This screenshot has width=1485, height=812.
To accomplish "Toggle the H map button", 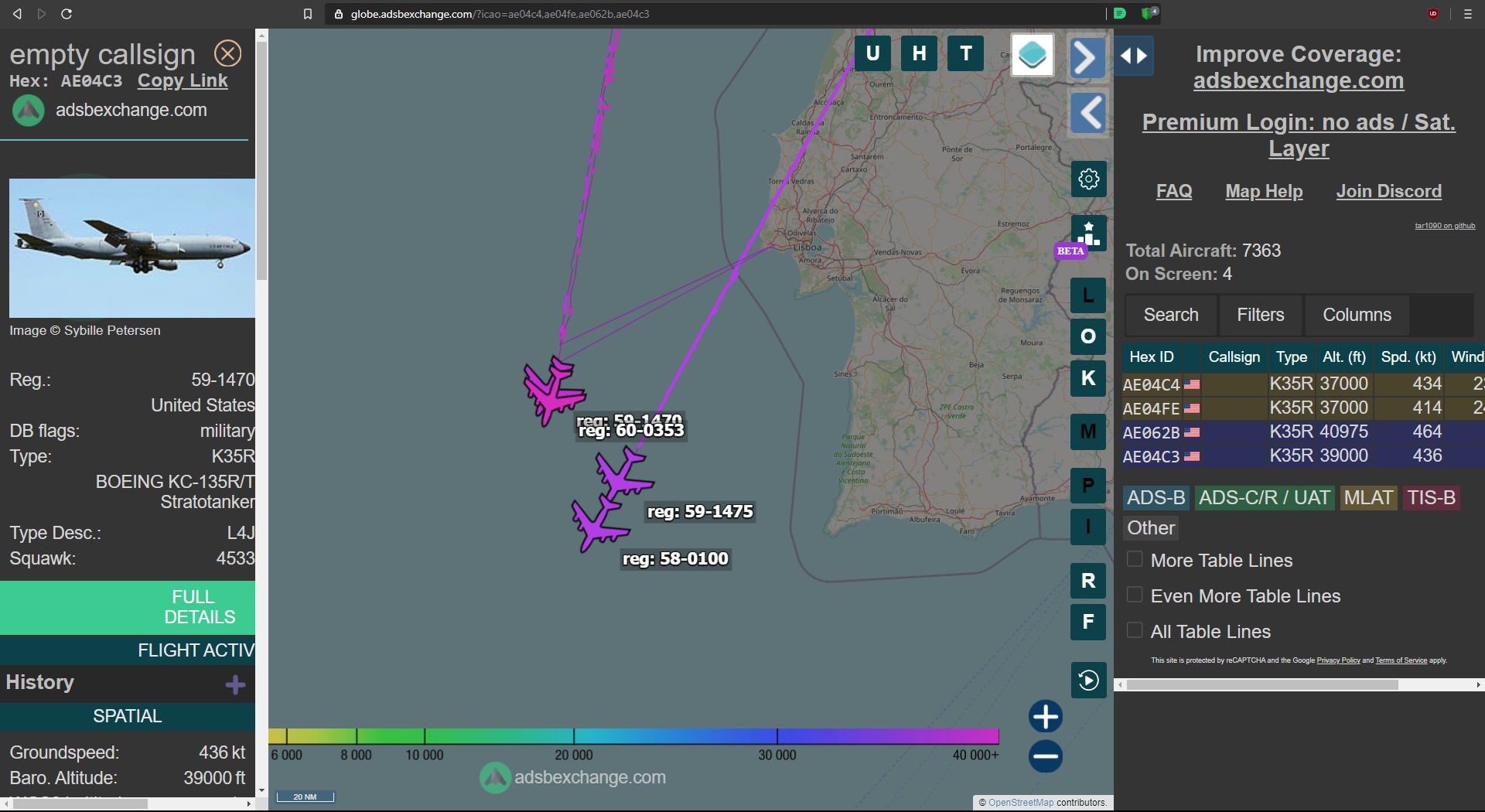I will [x=919, y=53].
